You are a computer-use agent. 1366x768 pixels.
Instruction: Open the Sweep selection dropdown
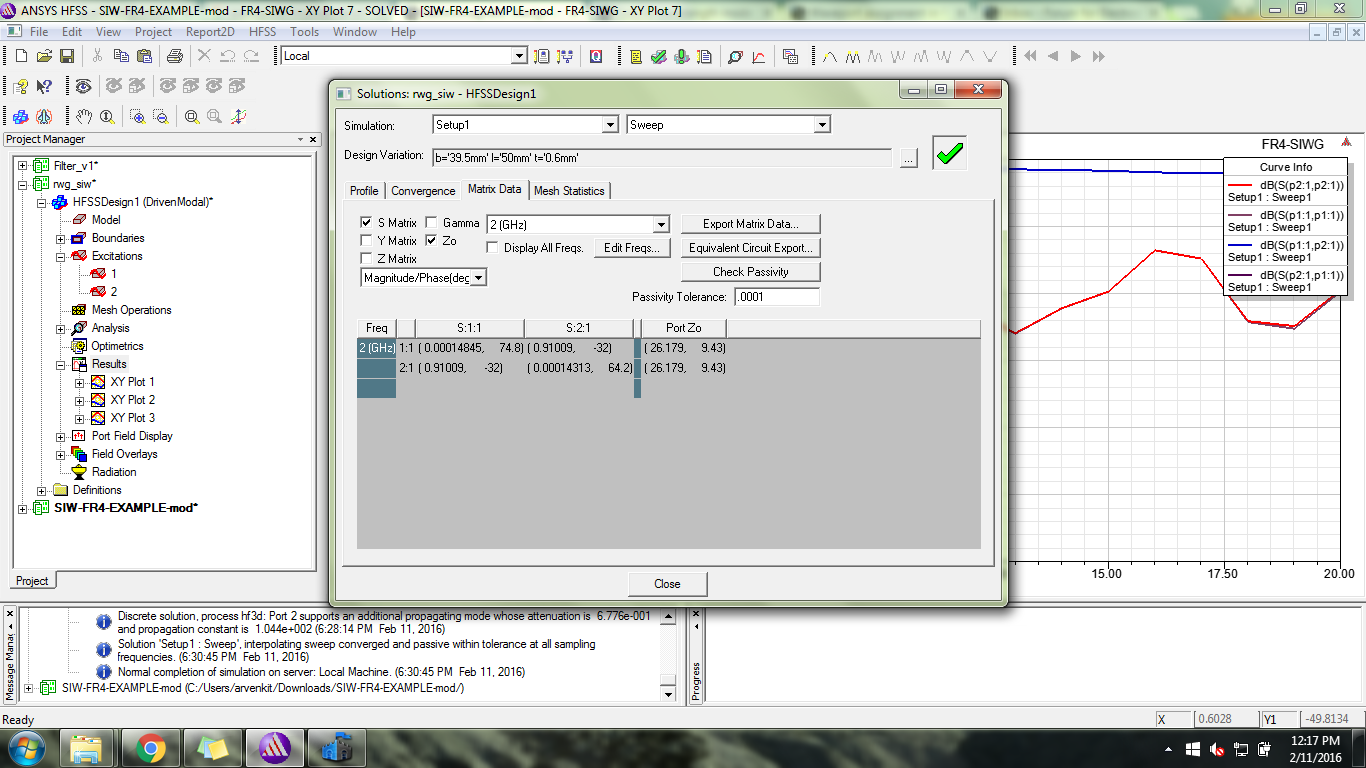(822, 125)
